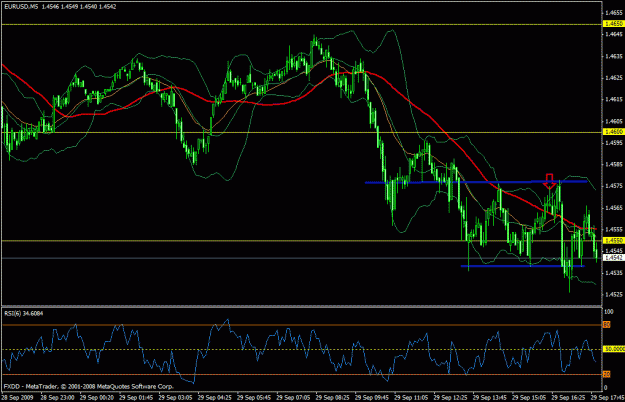Click the 29 Sep 13:45 time label
Screen dimensions: 625x402
tap(490, 398)
